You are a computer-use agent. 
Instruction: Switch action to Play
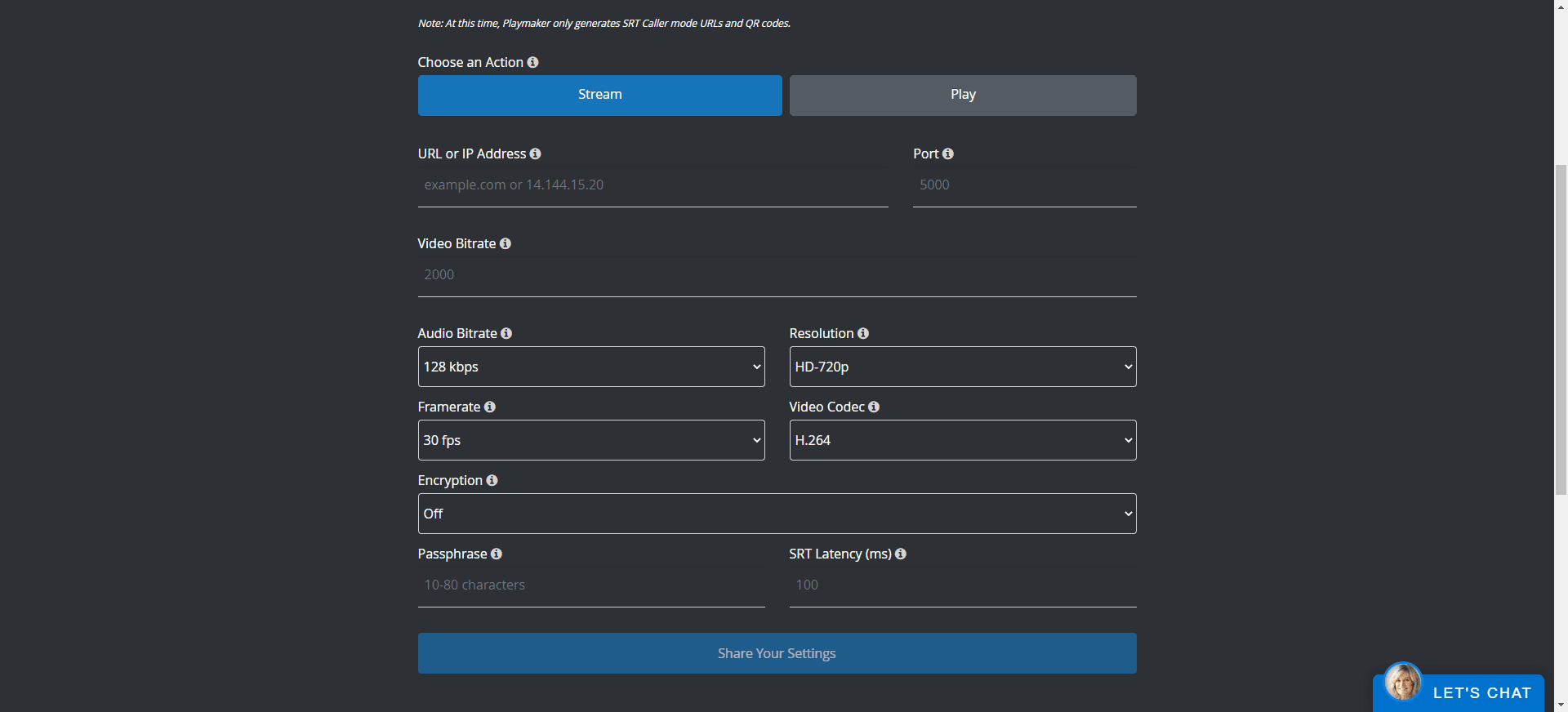(962, 95)
